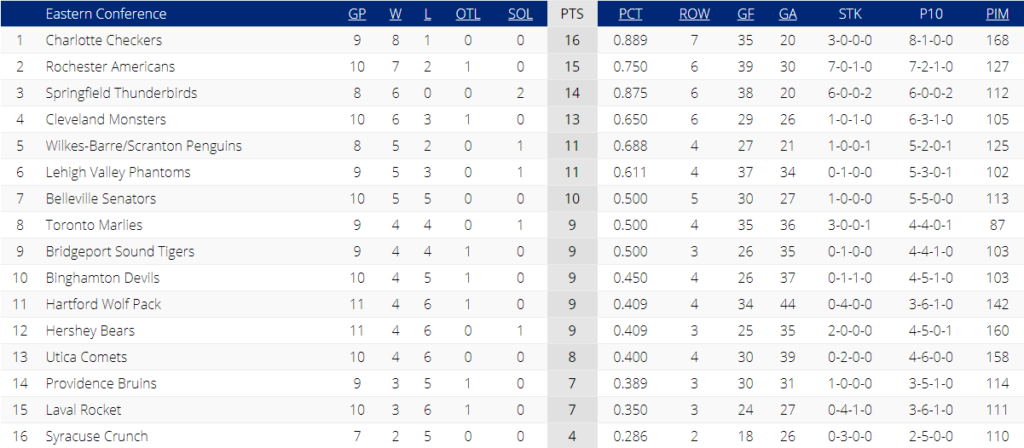Select Toronto Marlies in standings
Screen dimensions: 1024x448
(x=94, y=225)
